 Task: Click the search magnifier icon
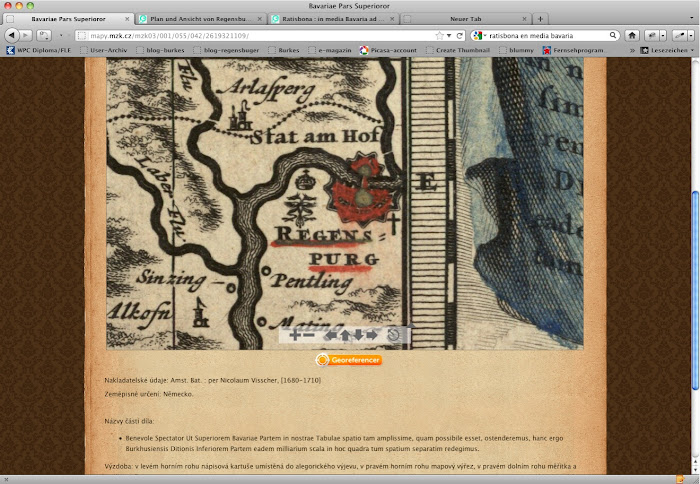click(613, 35)
